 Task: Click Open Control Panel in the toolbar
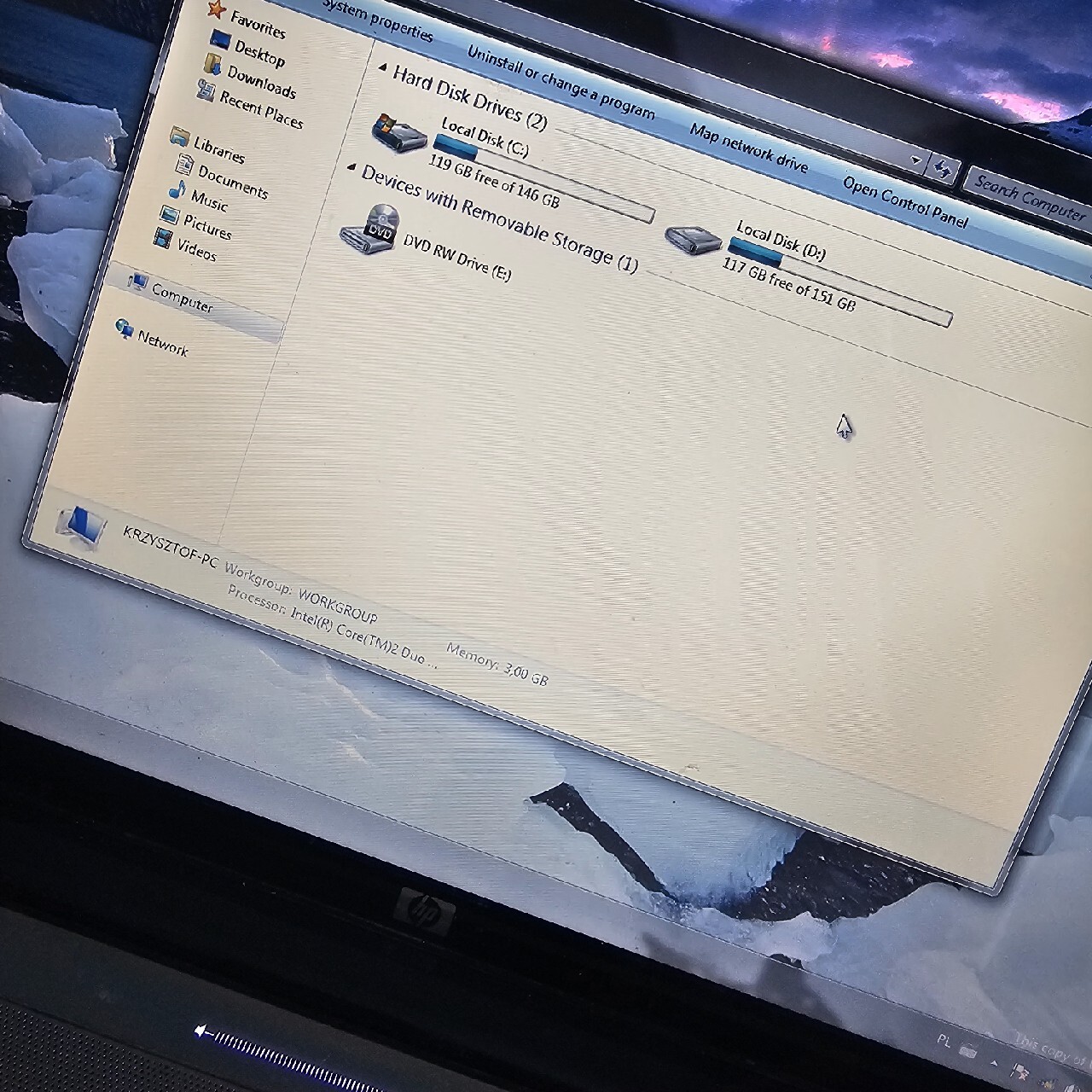click(x=905, y=201)
